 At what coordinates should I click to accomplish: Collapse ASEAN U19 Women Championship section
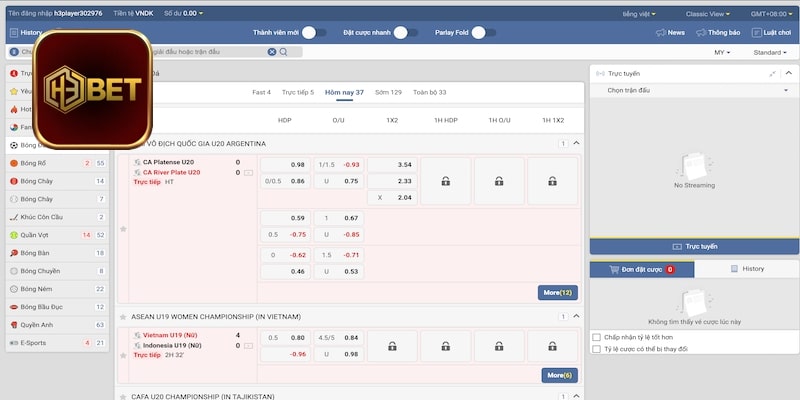pyautogui.click(x=576, y=316)
